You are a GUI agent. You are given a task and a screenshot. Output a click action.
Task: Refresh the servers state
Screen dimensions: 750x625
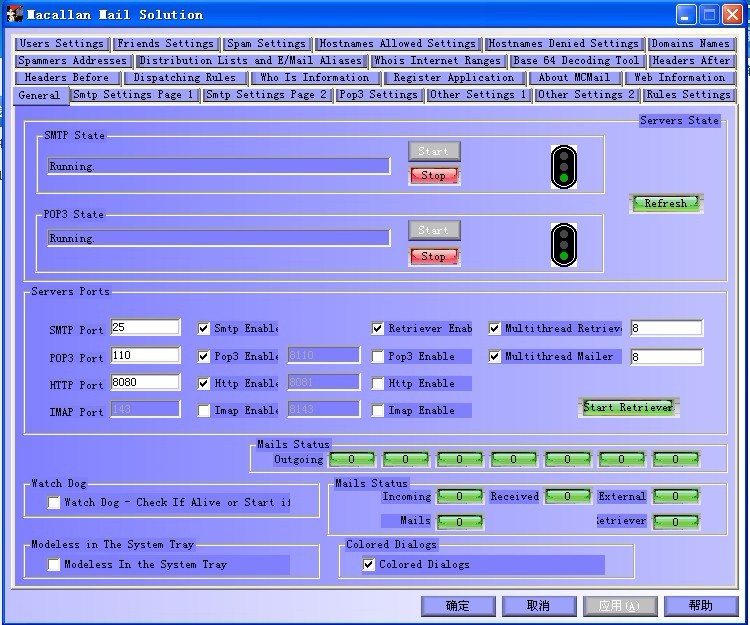click(x=666, y=203)
